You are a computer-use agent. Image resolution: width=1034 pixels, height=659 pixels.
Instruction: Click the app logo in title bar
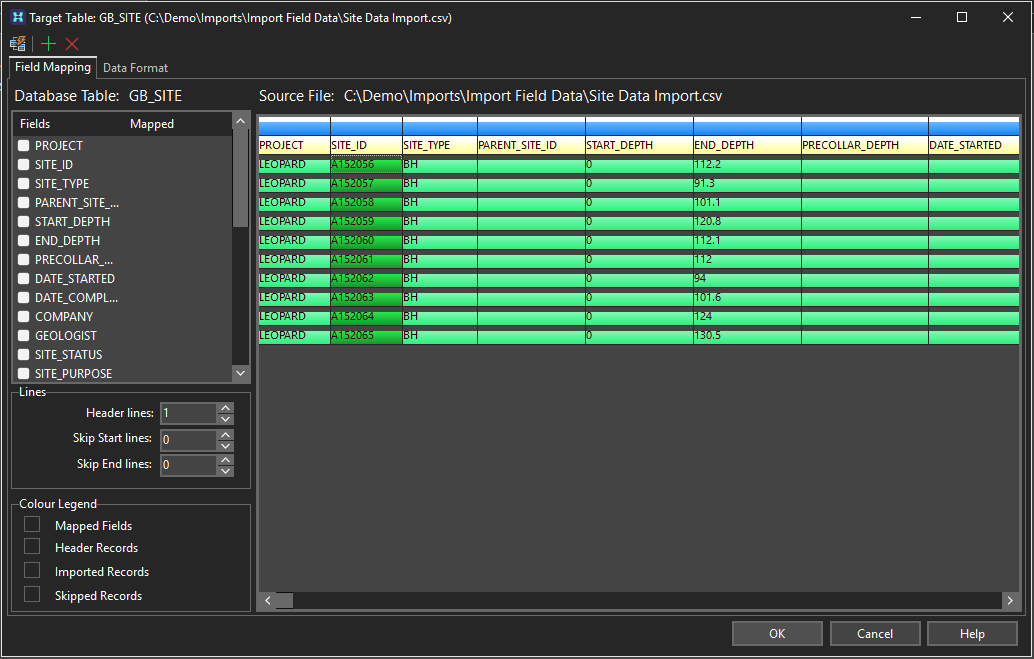16,17
